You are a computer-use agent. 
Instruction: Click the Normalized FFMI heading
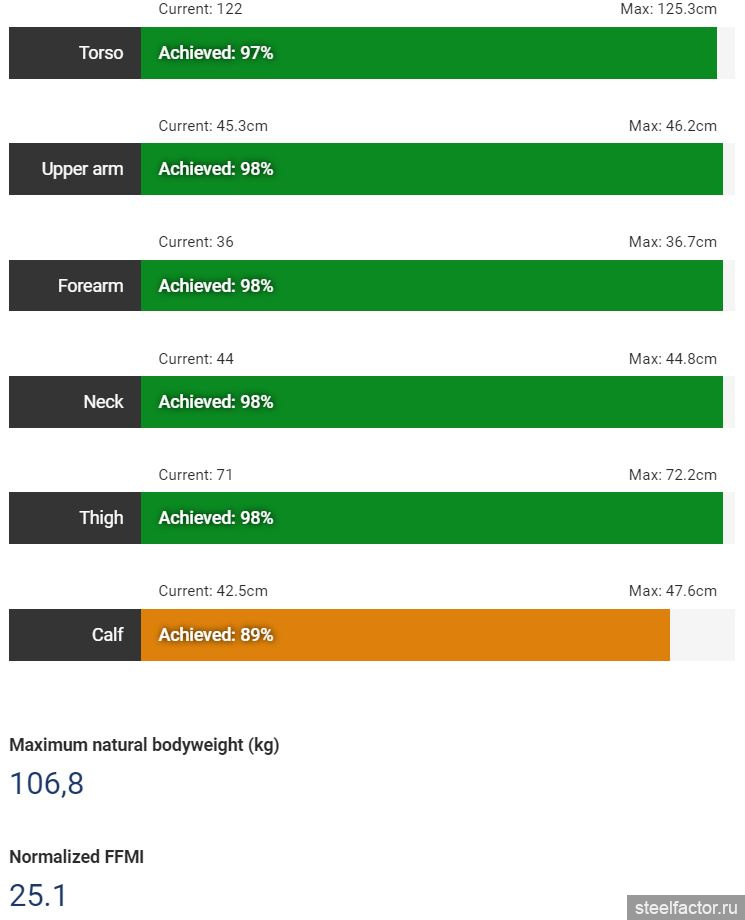(77, 857)
